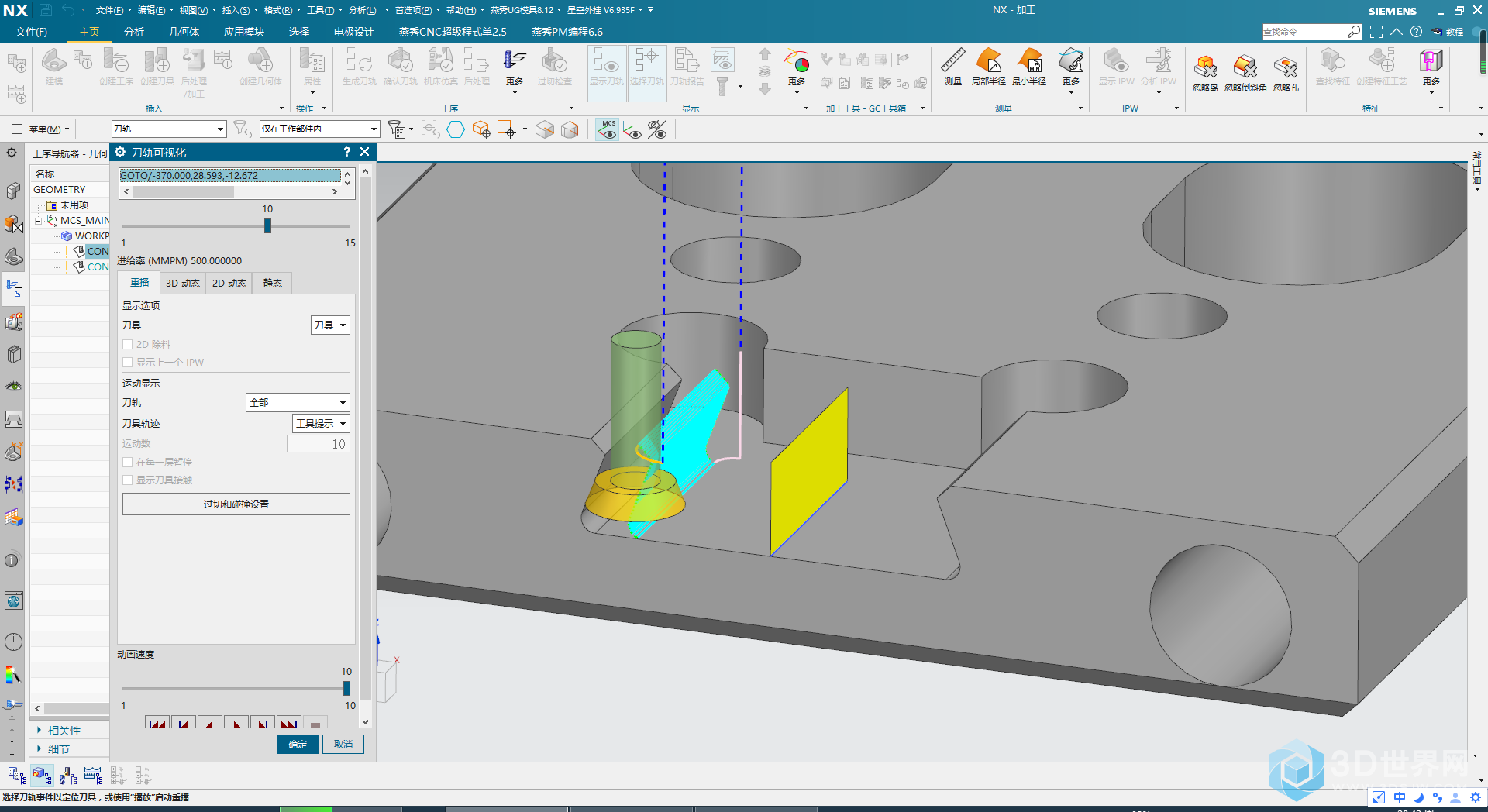Click the 确定 OK button
Screen dimensions: 1488x812
(298, 745)
